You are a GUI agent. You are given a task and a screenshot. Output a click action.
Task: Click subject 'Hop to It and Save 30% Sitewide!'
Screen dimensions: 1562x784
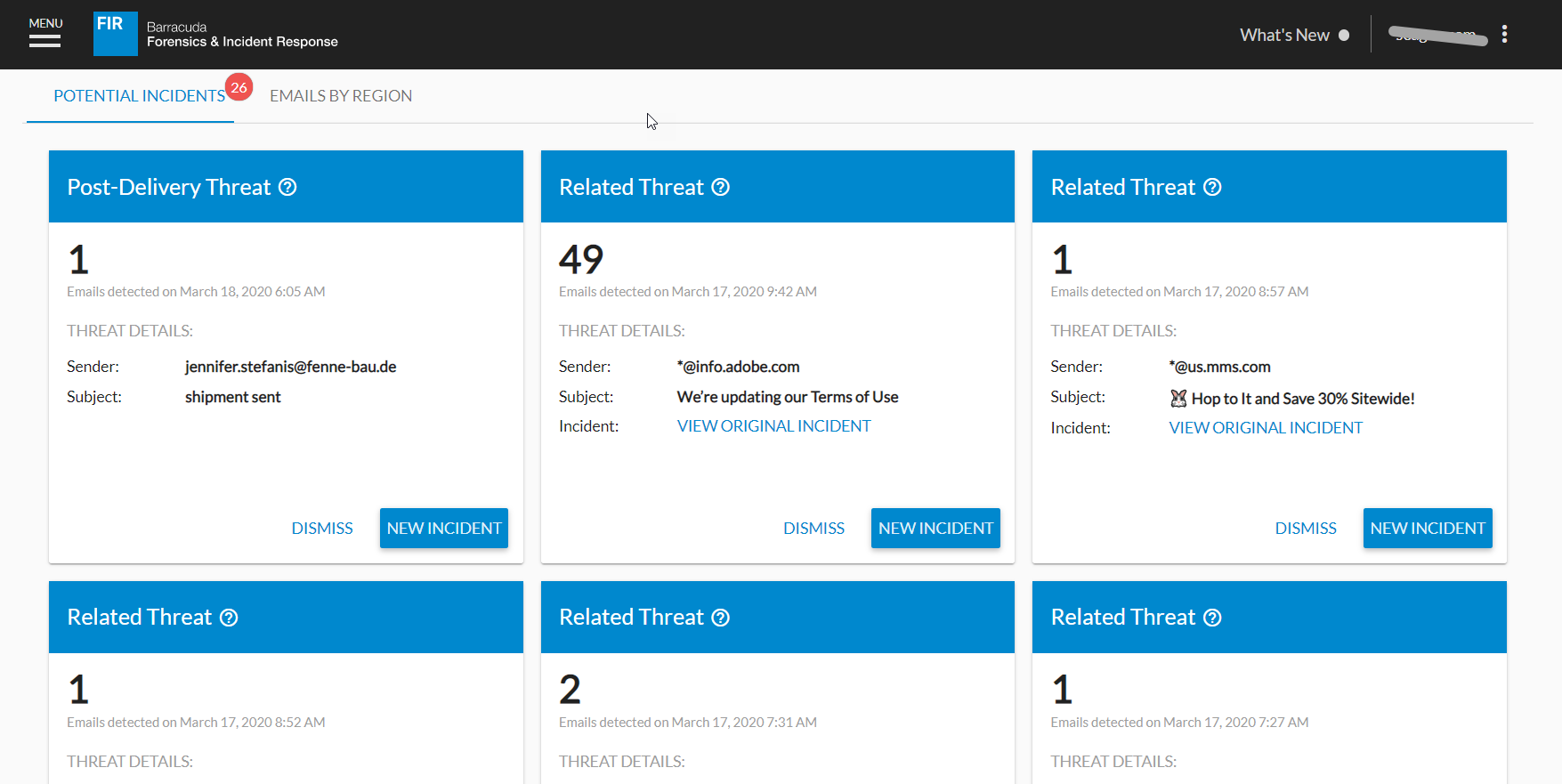tap(1303, 399)
